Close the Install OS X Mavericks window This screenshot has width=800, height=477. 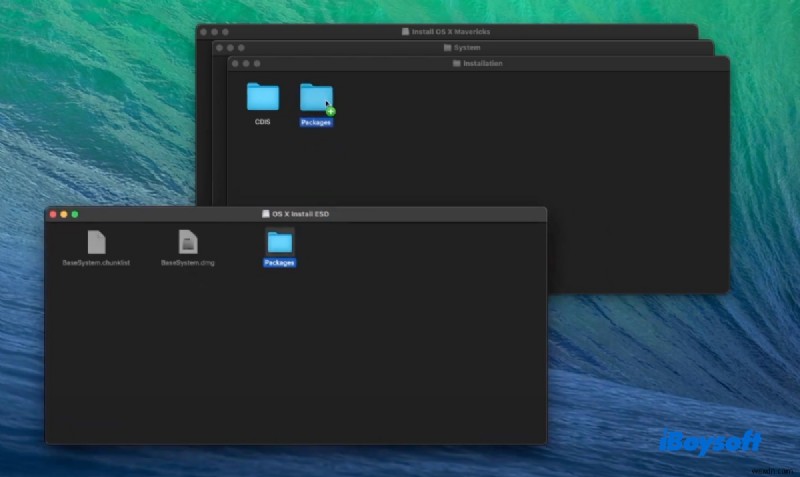point(204,32)
